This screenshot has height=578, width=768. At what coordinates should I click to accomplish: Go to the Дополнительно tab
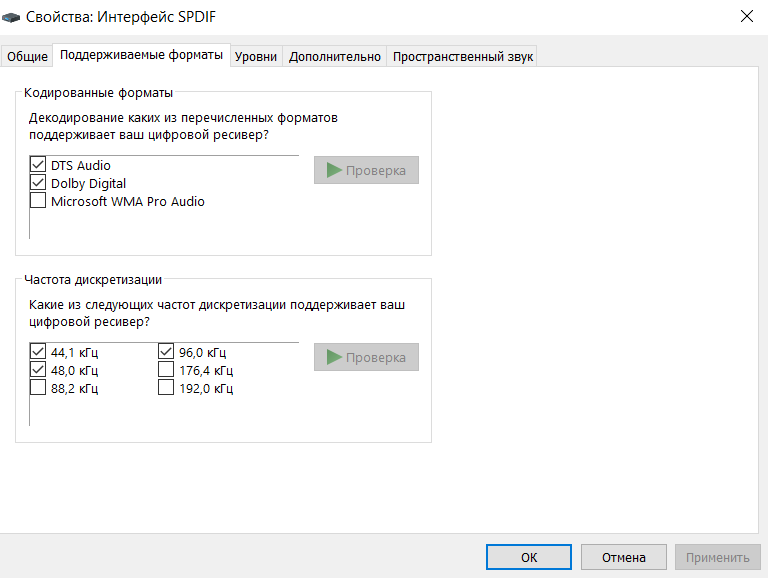pos(335,57)
